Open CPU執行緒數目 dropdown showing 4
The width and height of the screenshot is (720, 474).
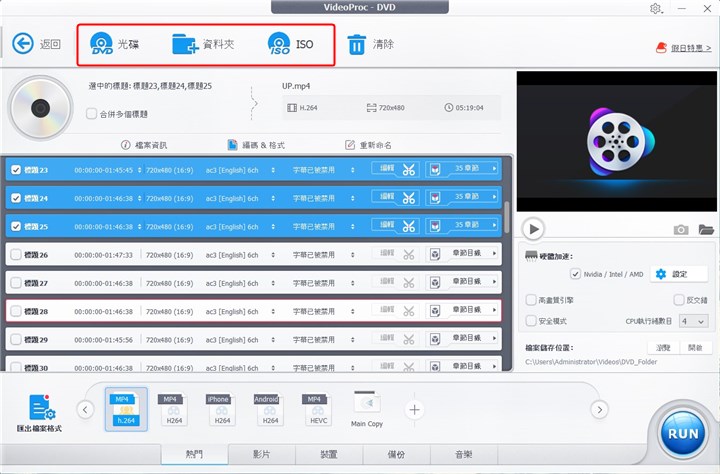(x=693, y=321)
